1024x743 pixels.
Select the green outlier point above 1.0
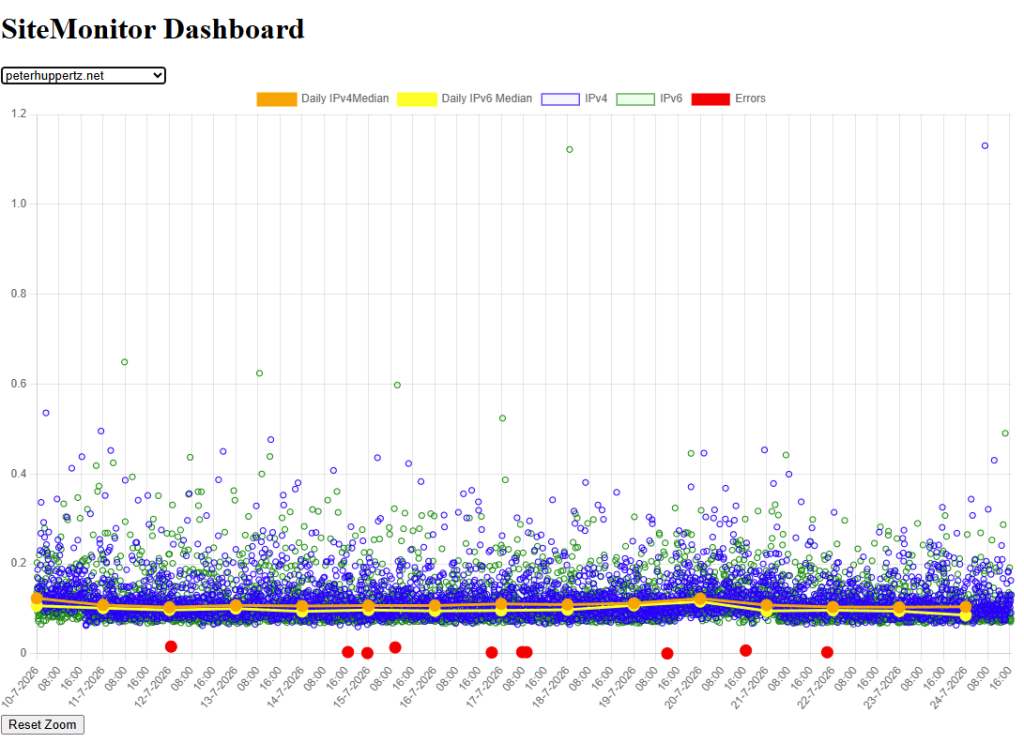click(x=569, y=150)
